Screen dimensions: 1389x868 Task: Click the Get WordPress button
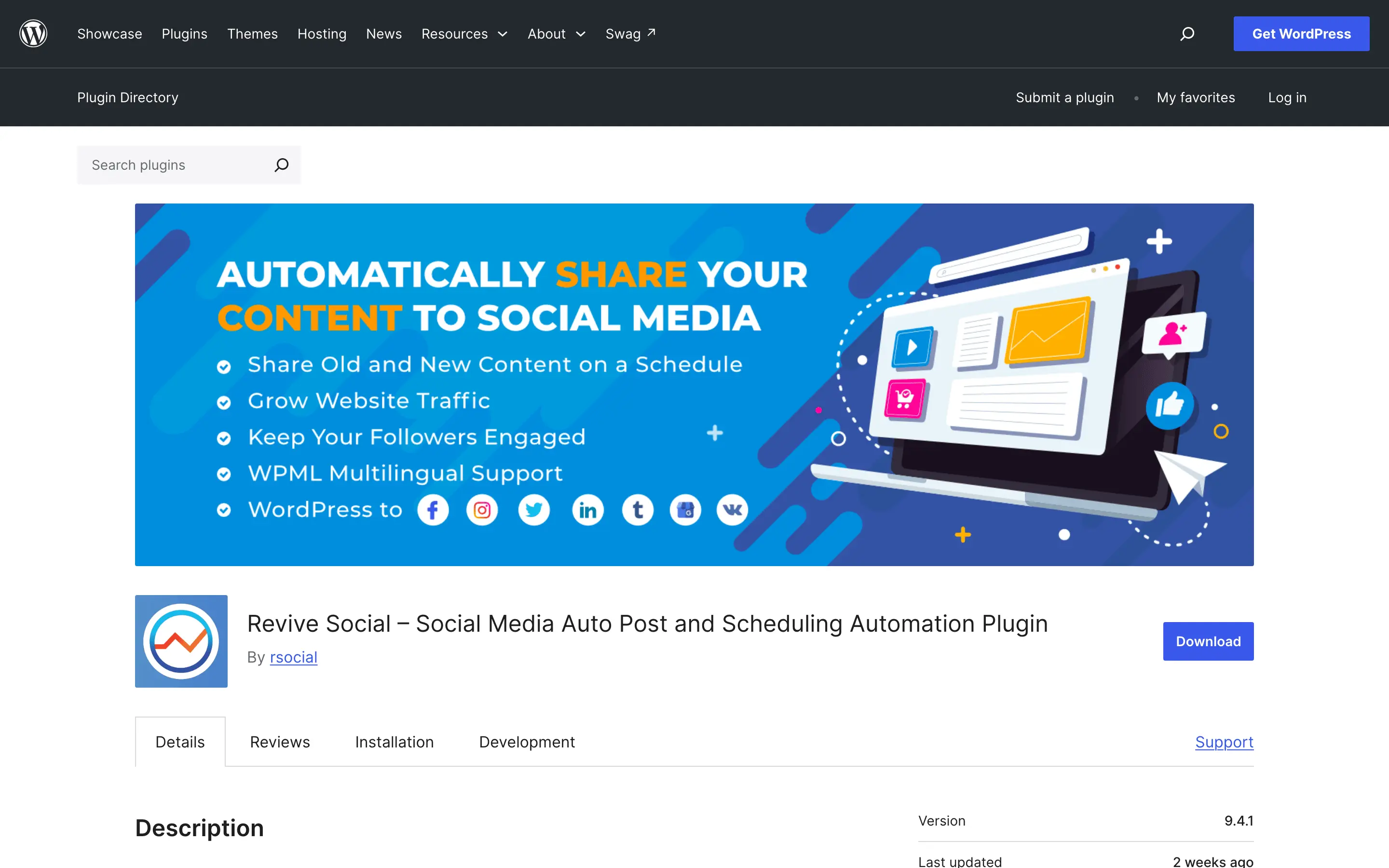[x=1301, y=34]
